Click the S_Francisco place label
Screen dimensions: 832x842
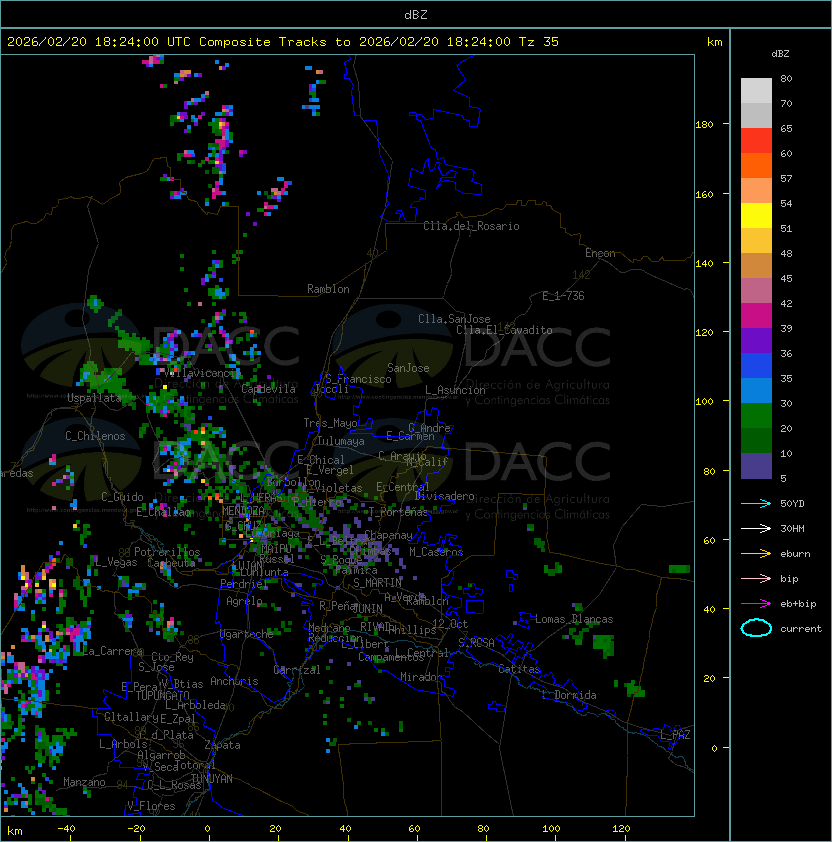pyautogui.click(x=358, y=379)
